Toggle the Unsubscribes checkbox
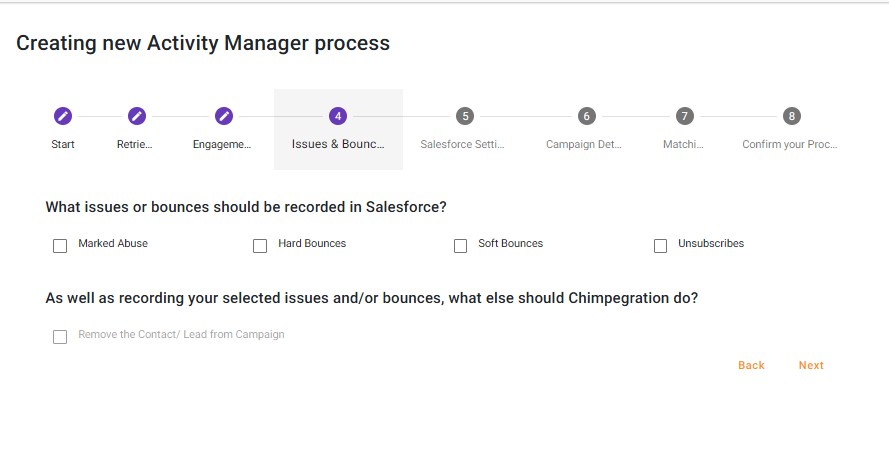The width and height of the screenshot is (889, 466). (x=660, y=245)
